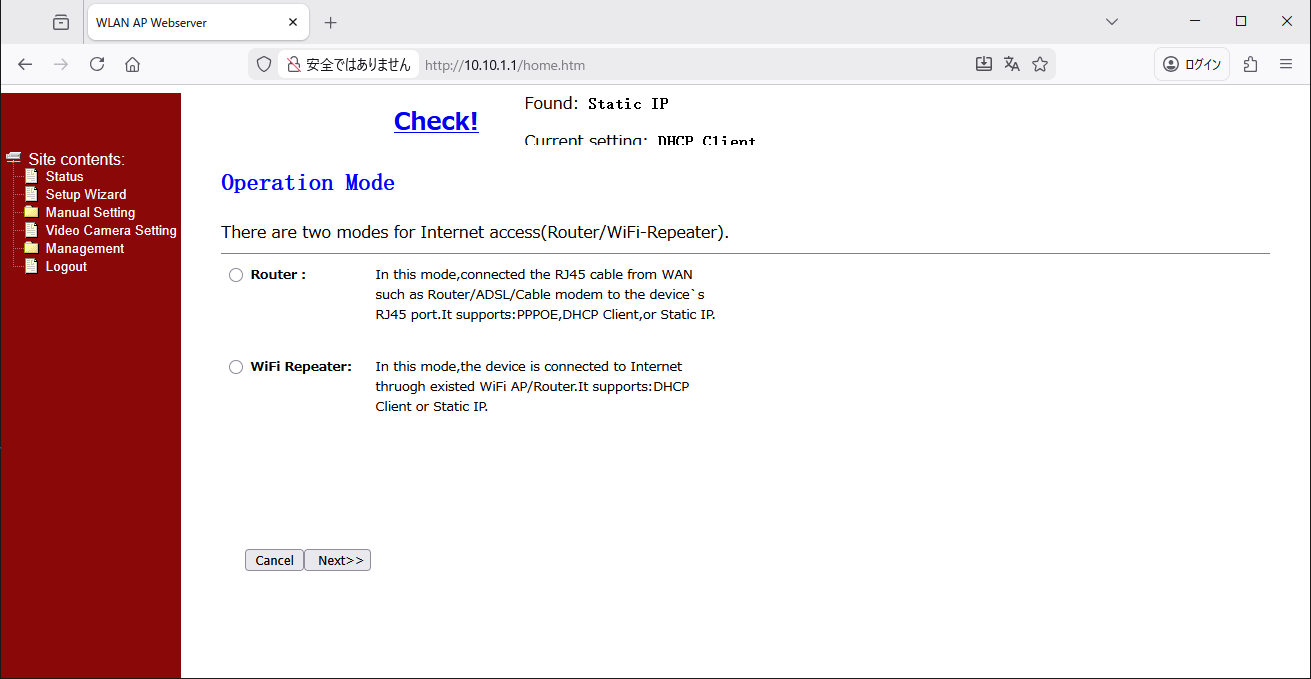Expand the Management folder
The width and height of the screenshot is (1311, 679).
tap(85, 248)
